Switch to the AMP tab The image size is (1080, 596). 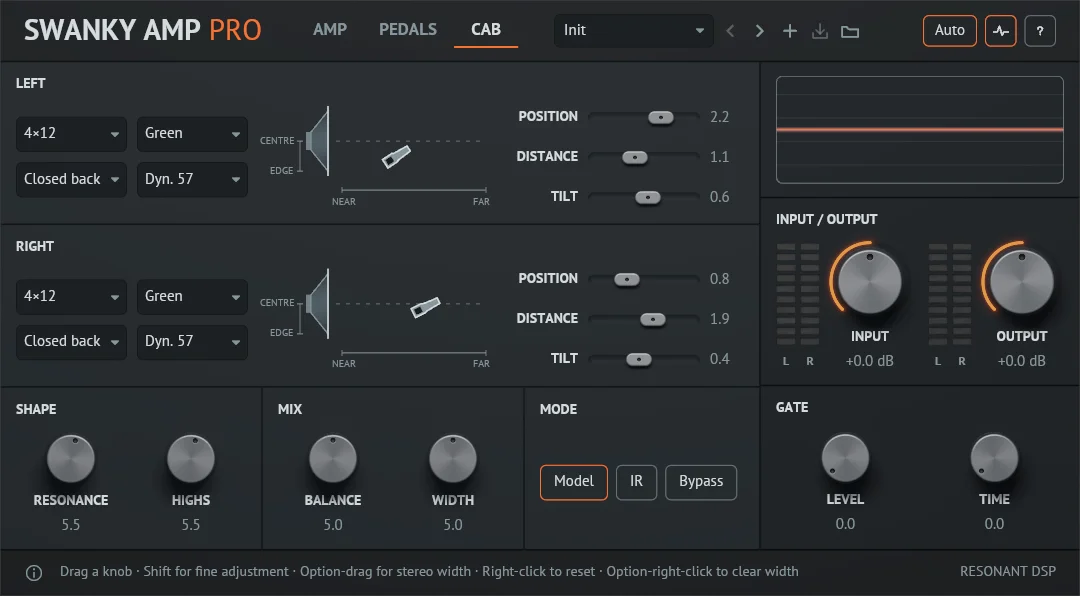(330, 30)
